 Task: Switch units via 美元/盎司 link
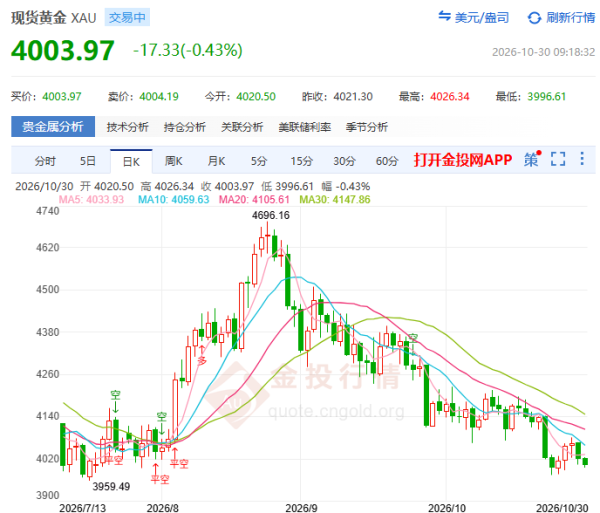(482, 18)
